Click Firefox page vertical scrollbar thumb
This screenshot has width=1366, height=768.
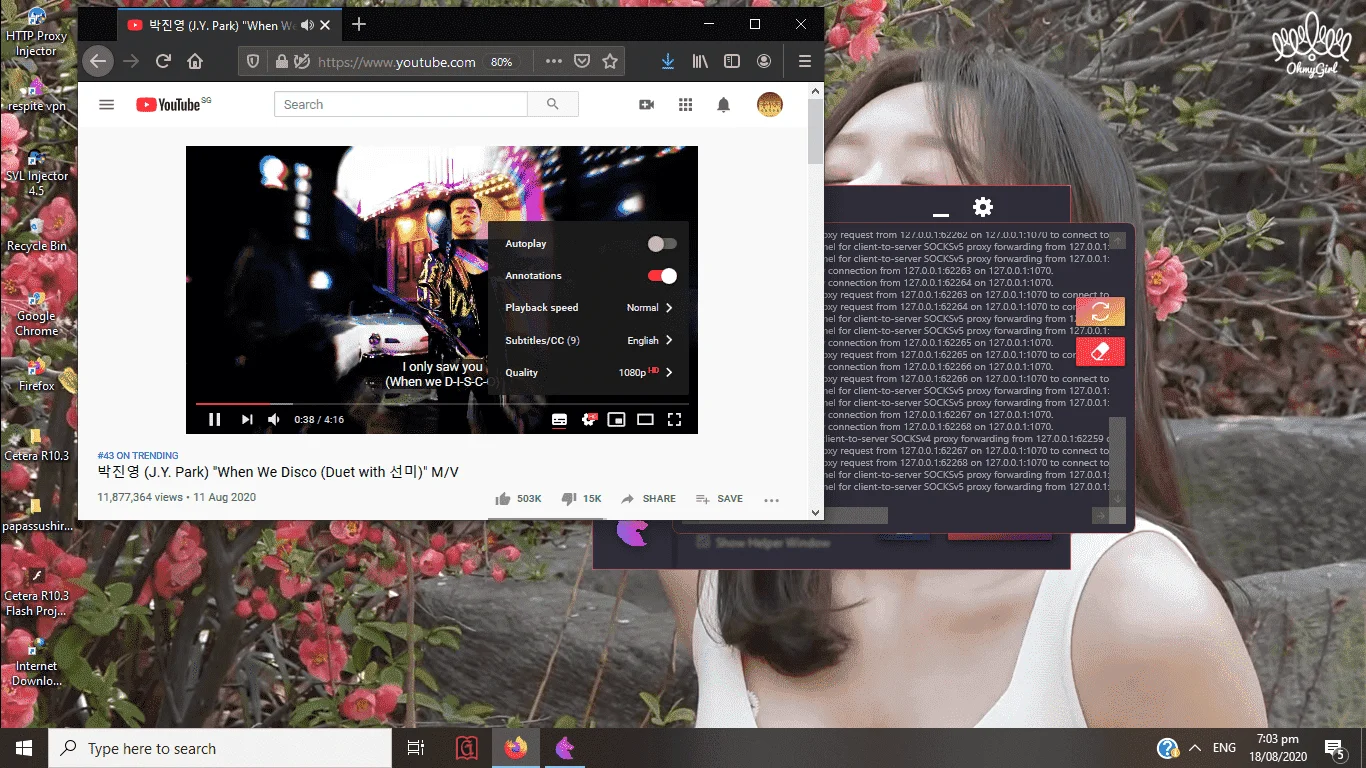[815, 132]
